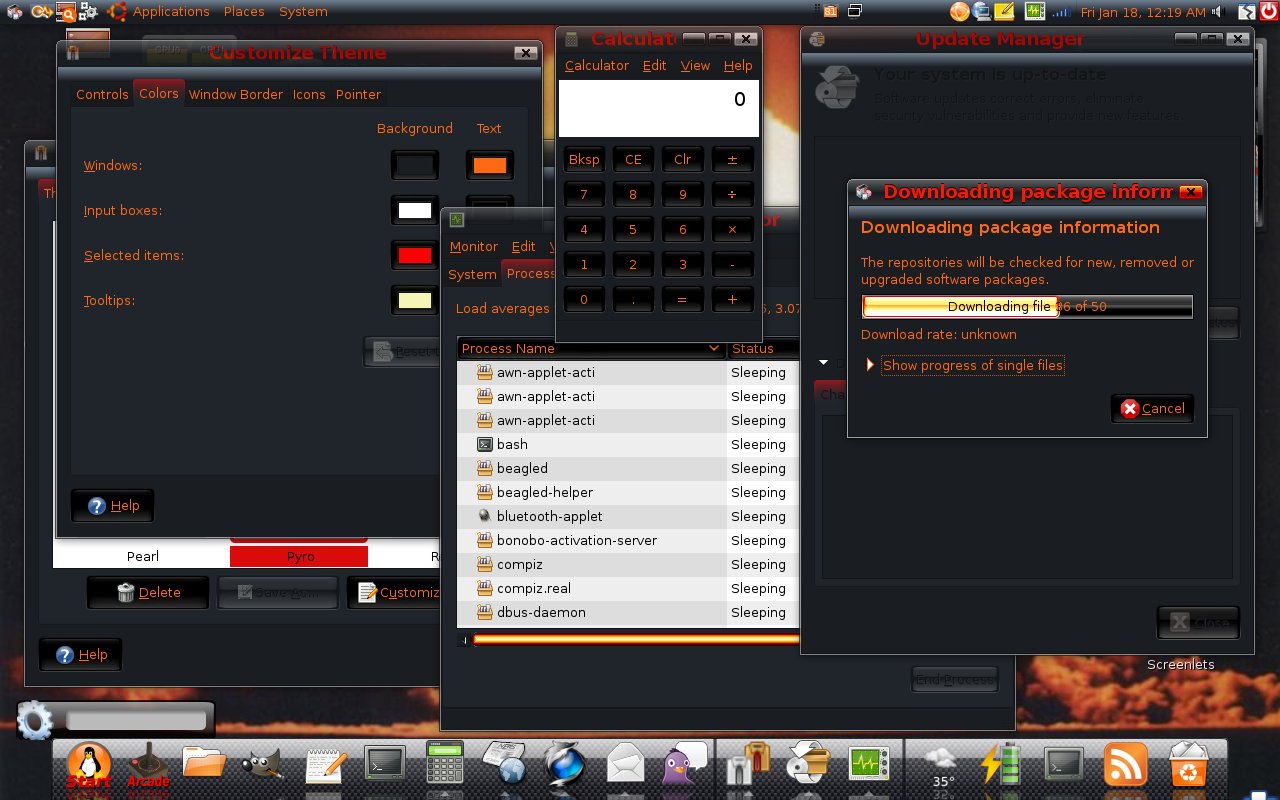1280x800 pixels.
Task: Select the dbus-daemon process row
Action: point(629,612)
